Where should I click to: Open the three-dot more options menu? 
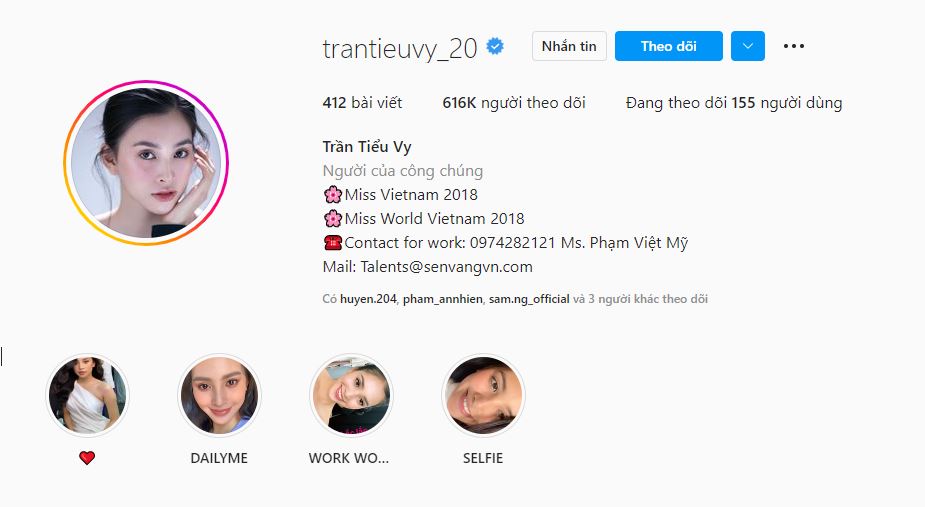pyautogui.click(x=793, y=46)
